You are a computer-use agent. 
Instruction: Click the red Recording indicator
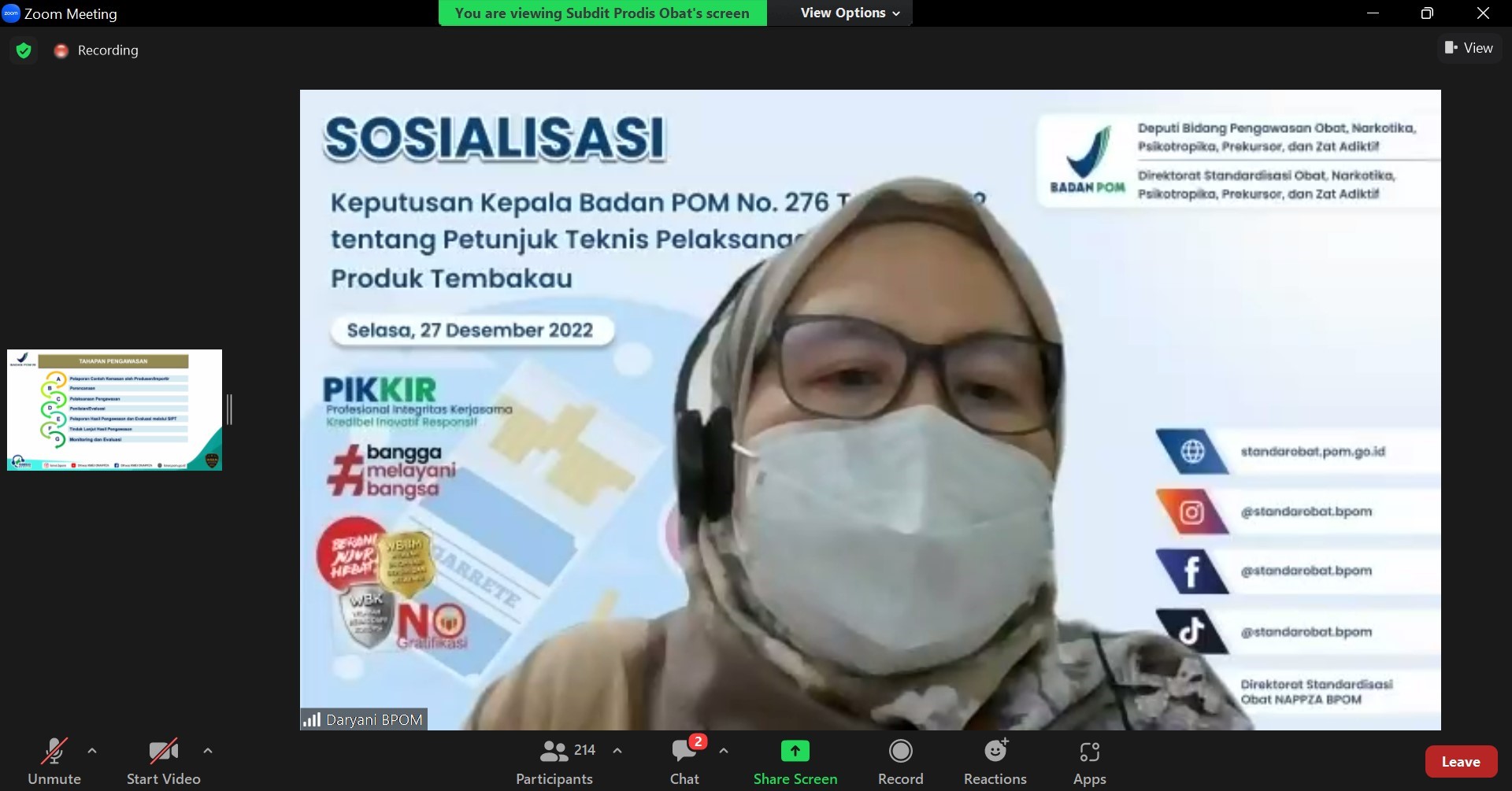pos(61,50)
